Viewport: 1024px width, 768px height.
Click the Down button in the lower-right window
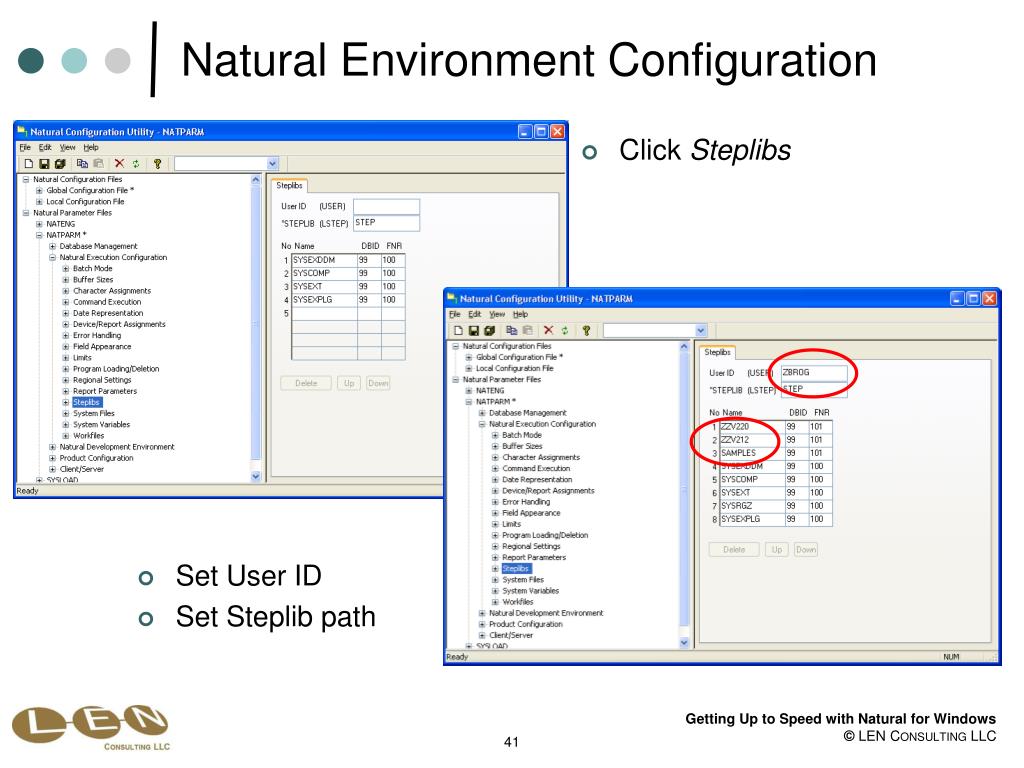(806, 550)
